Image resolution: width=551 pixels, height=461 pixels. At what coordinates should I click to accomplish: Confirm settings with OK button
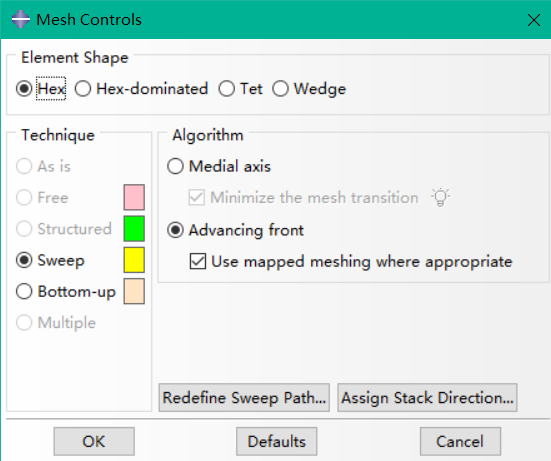(94, 441)
